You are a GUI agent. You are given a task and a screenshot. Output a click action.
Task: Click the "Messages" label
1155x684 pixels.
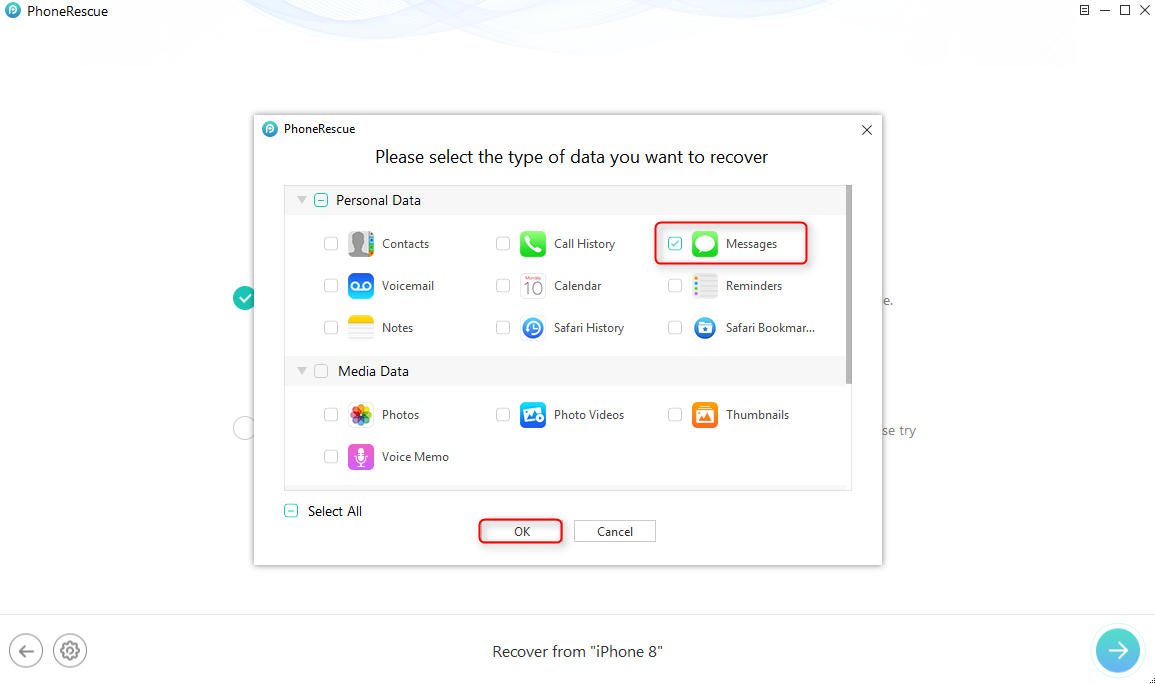(751, 244)
